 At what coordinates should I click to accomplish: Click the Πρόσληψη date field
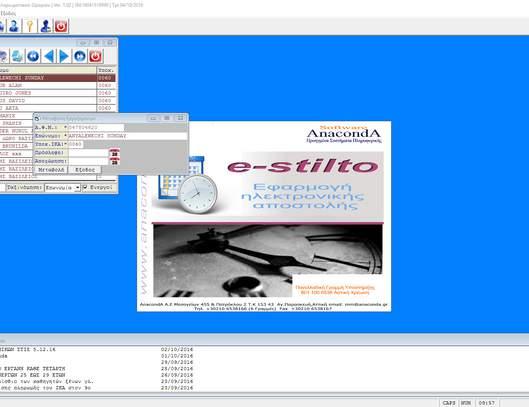pyautogui.click(x=88, y=153)
